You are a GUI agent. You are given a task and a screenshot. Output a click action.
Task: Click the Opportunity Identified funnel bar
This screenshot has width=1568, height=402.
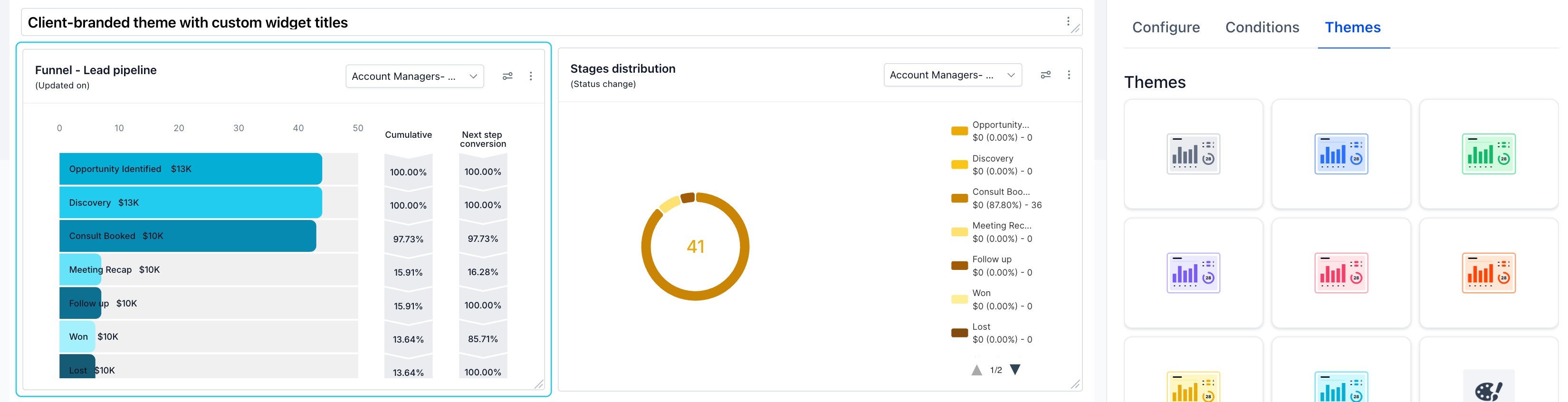191,169
